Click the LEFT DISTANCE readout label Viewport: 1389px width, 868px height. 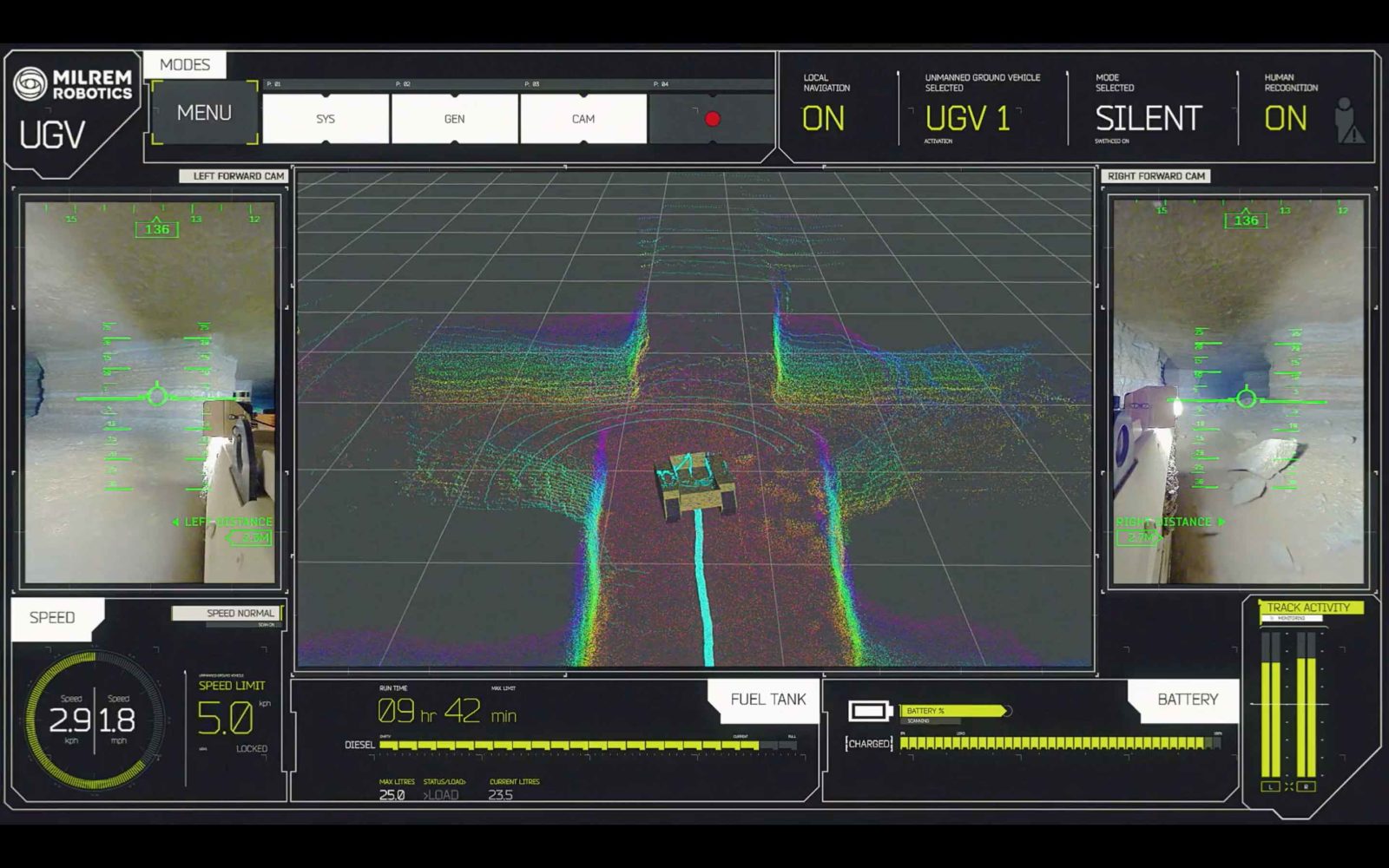[x=228, y=522]
